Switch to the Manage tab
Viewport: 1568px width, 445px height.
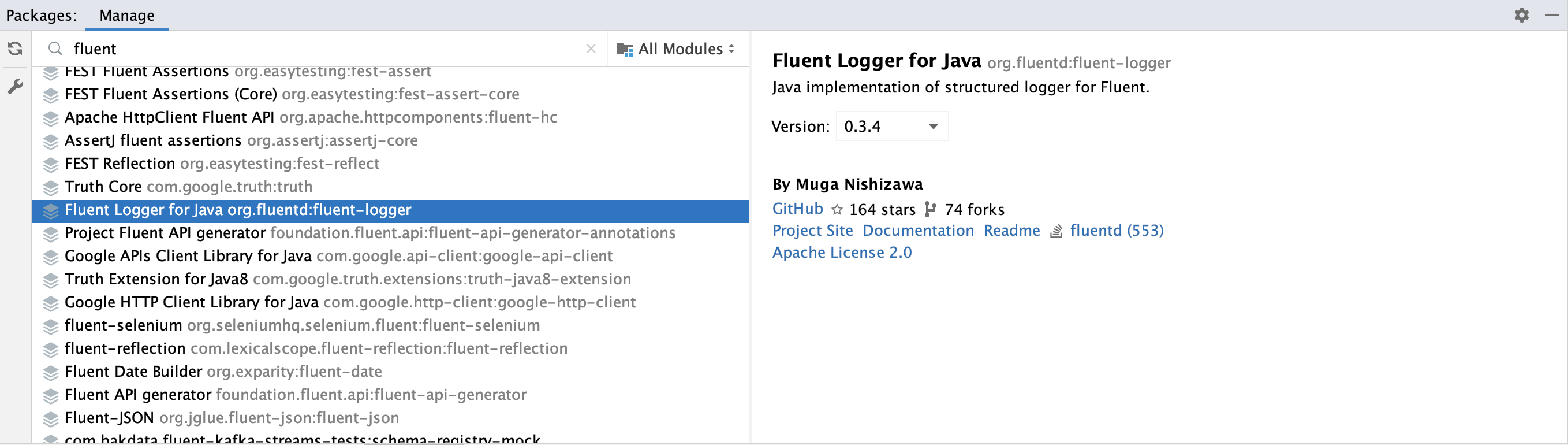coord(126,15)
